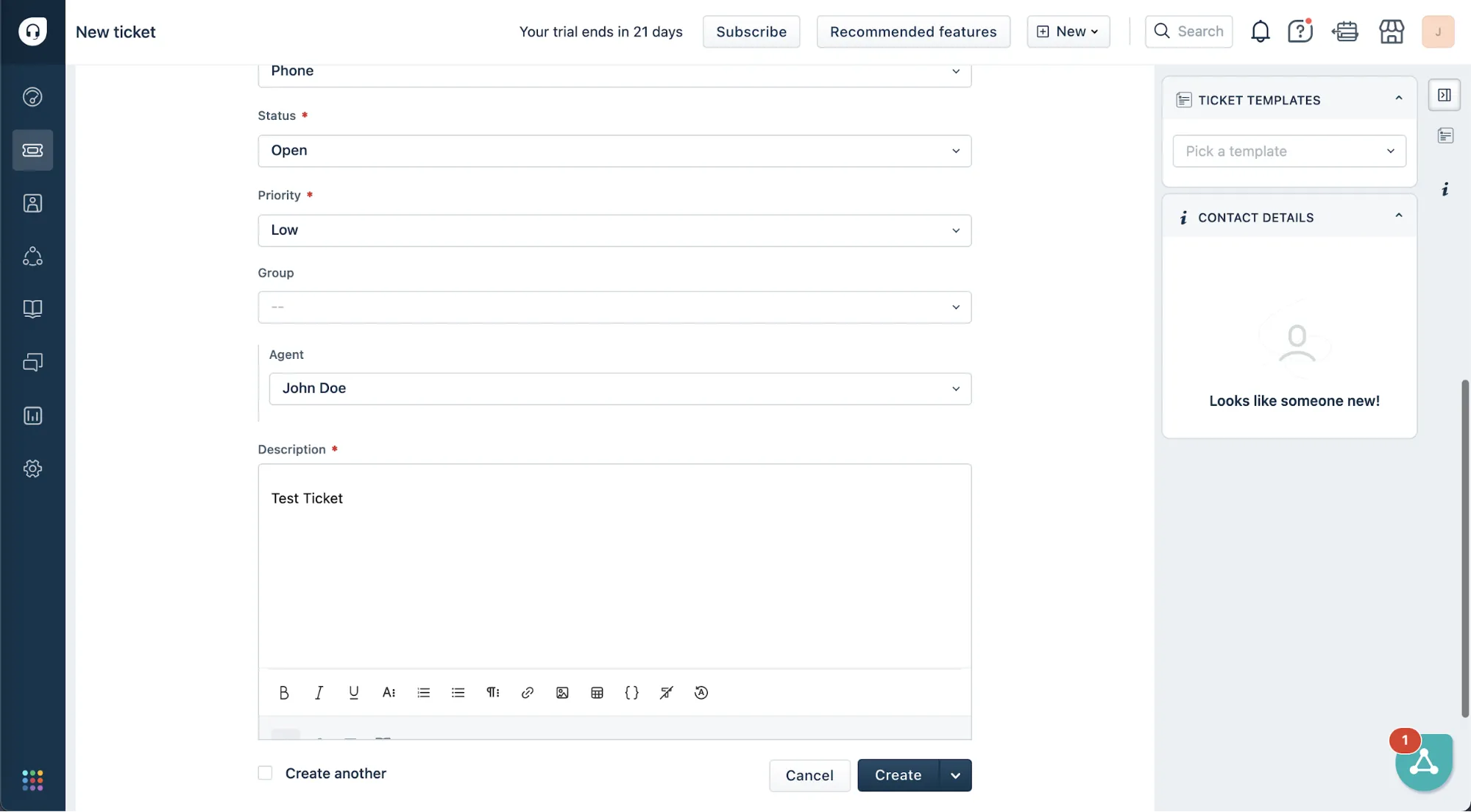Toggle the Create another checkbox
Image resolution: width=1471 pixels, height=812 pixels.
click(x=265, y=773)
